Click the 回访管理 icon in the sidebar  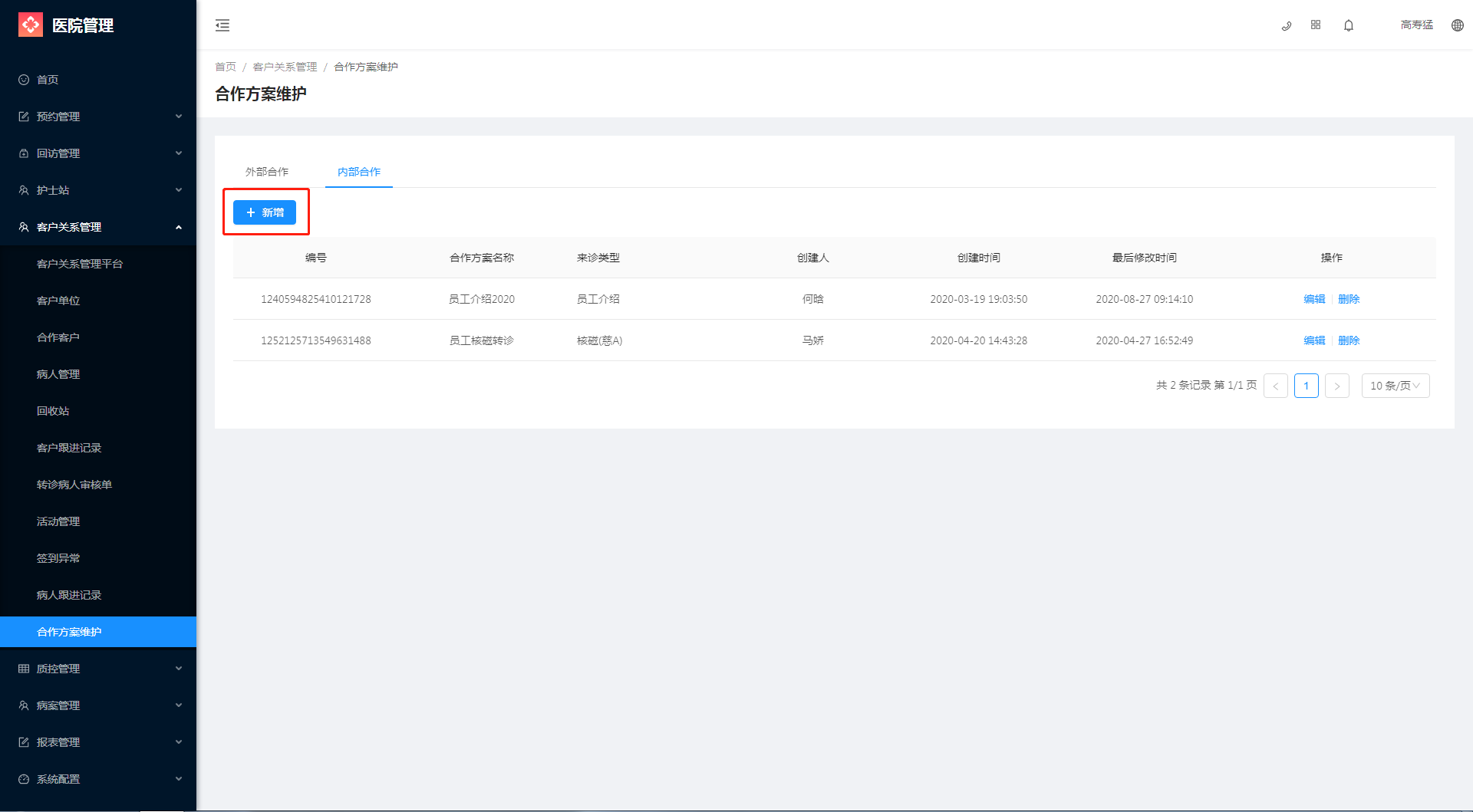tap(24, 153)
